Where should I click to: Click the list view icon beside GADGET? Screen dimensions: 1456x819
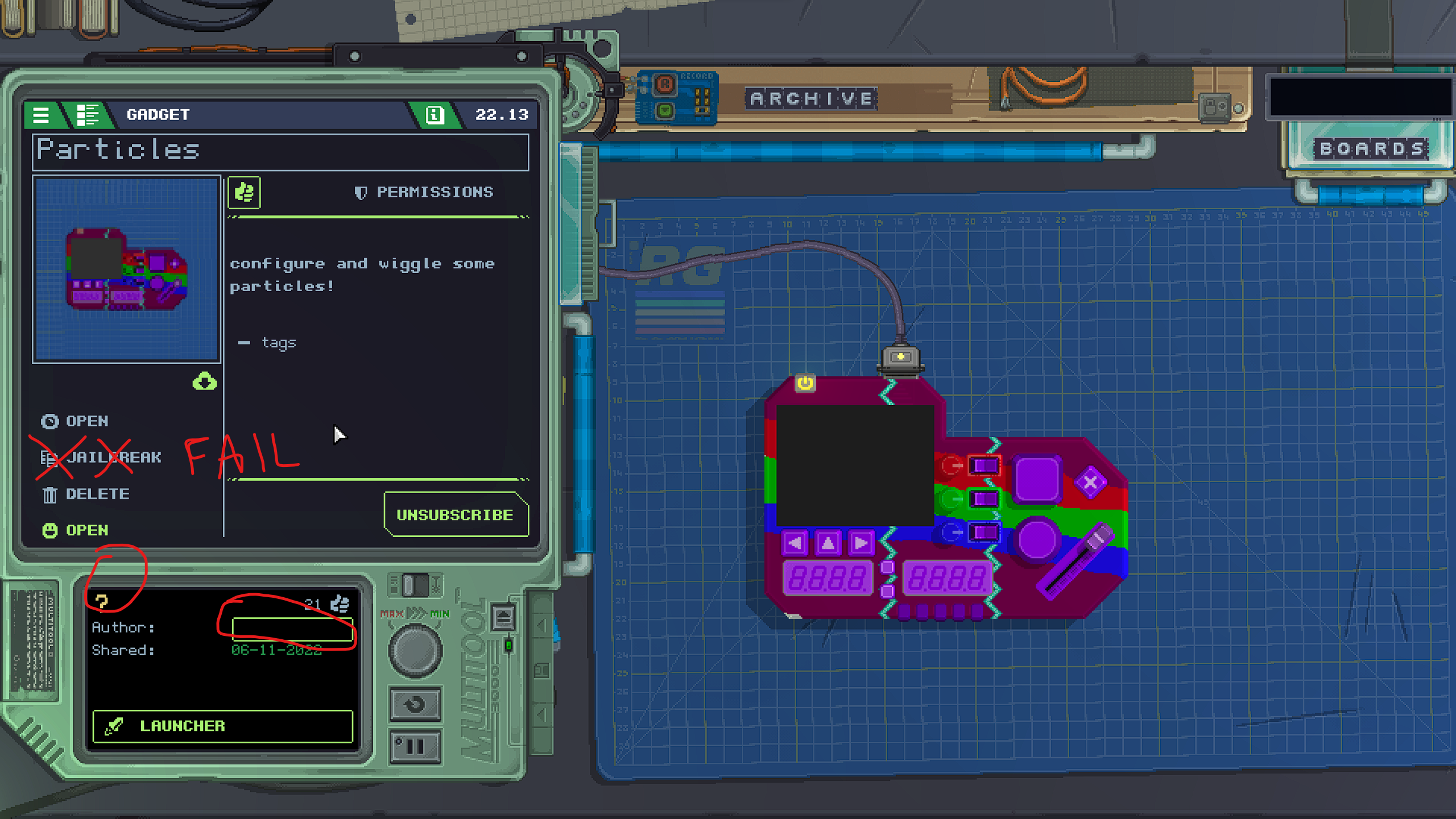[x=87, y=115]
